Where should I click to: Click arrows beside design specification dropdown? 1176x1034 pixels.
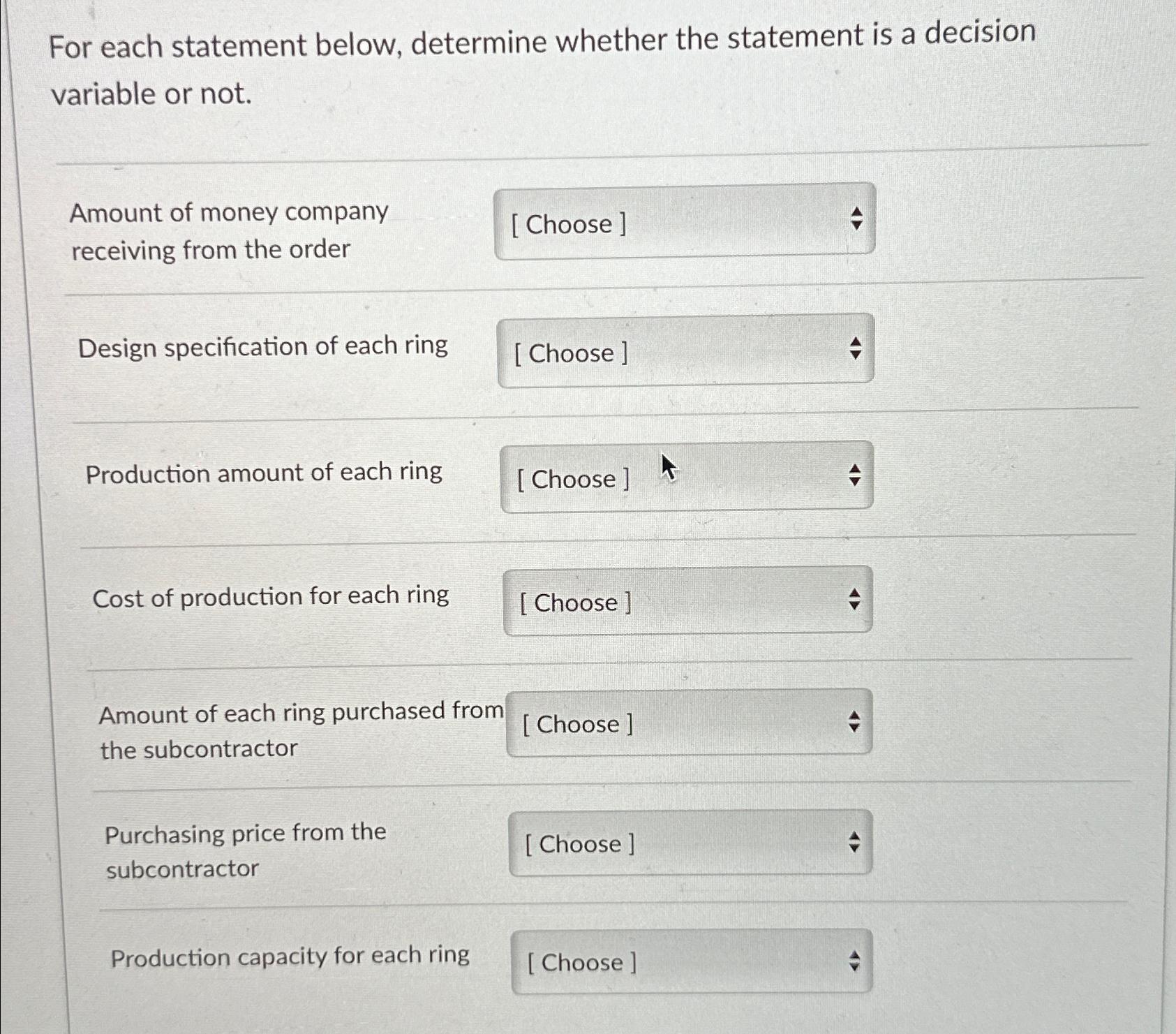click(857, 349)
